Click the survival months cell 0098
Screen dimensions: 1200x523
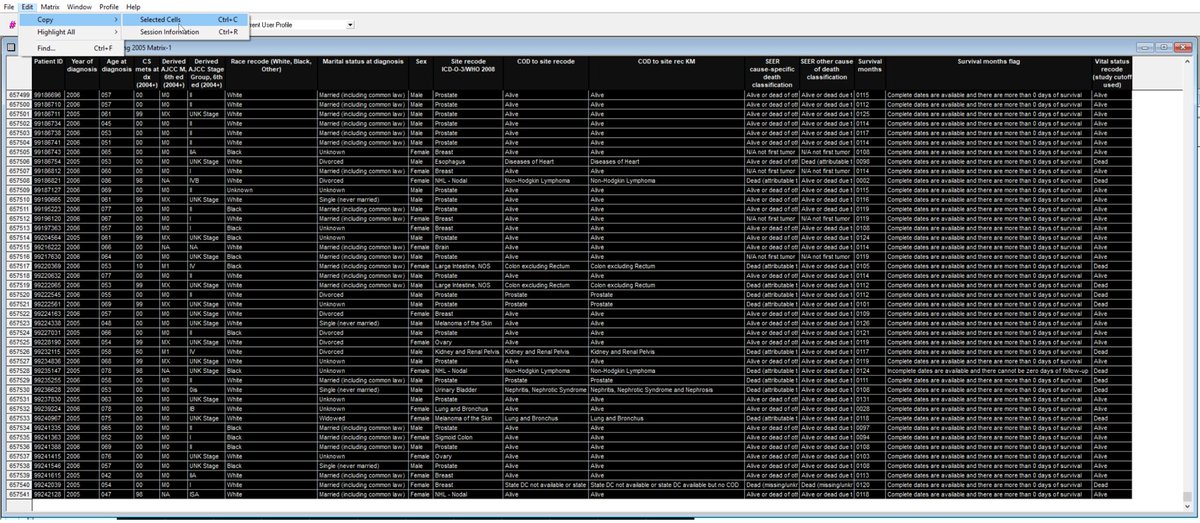click(869, 161)
